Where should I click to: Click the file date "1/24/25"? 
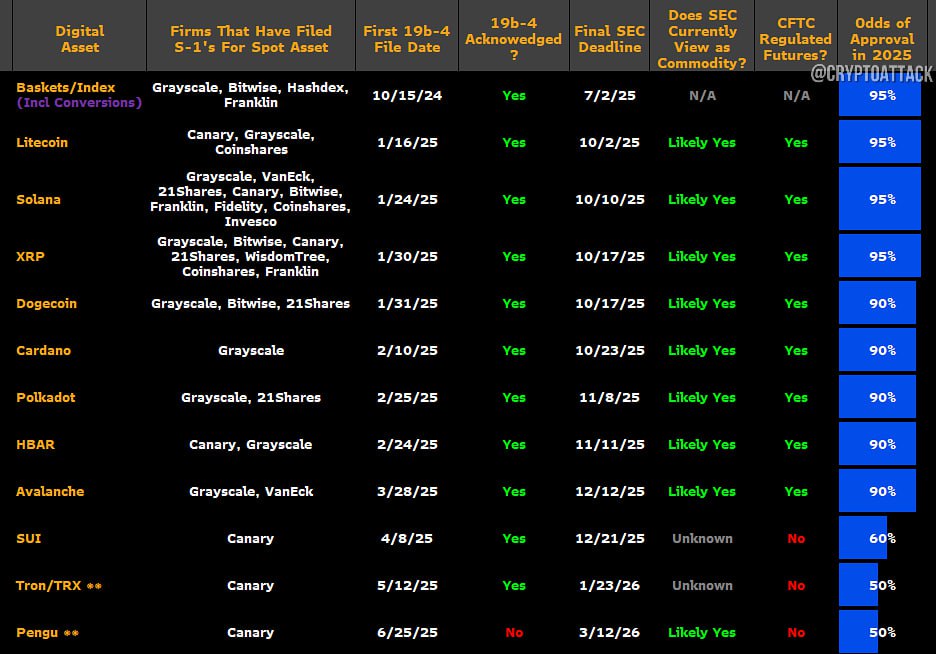point(407,199)
